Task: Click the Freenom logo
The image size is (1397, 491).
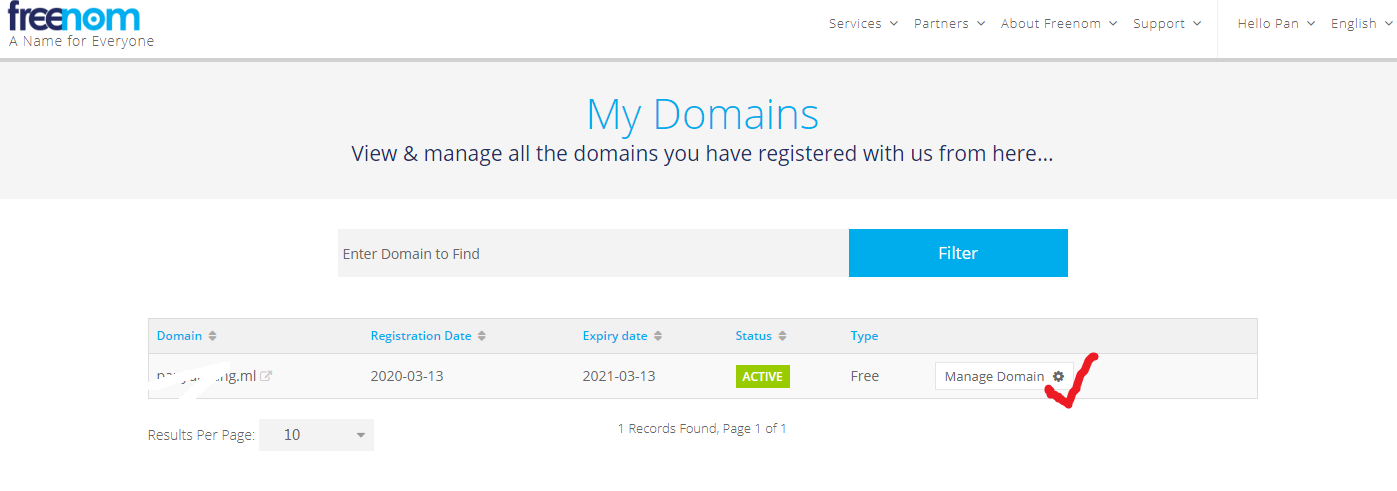Action: point(74,17)
